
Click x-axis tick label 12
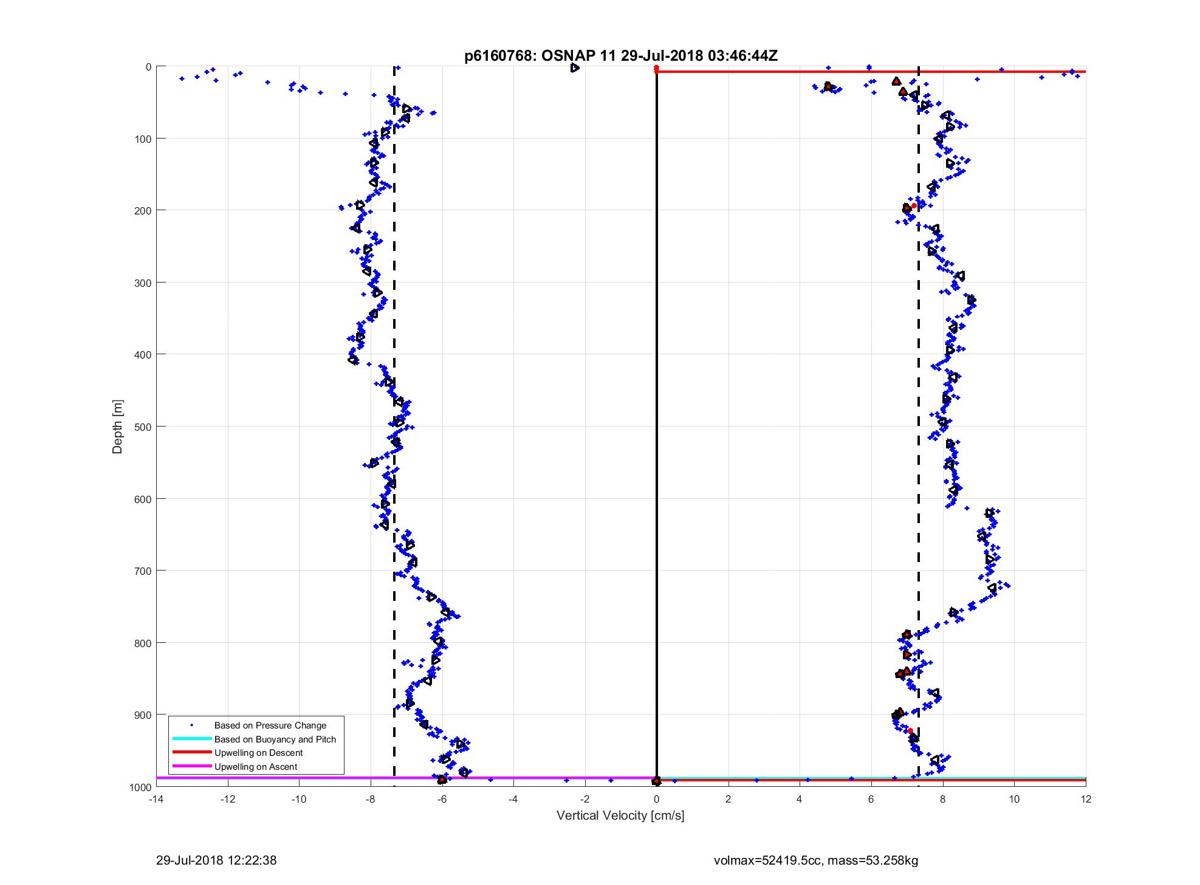pyautogui.click(x=1085, y=799)
